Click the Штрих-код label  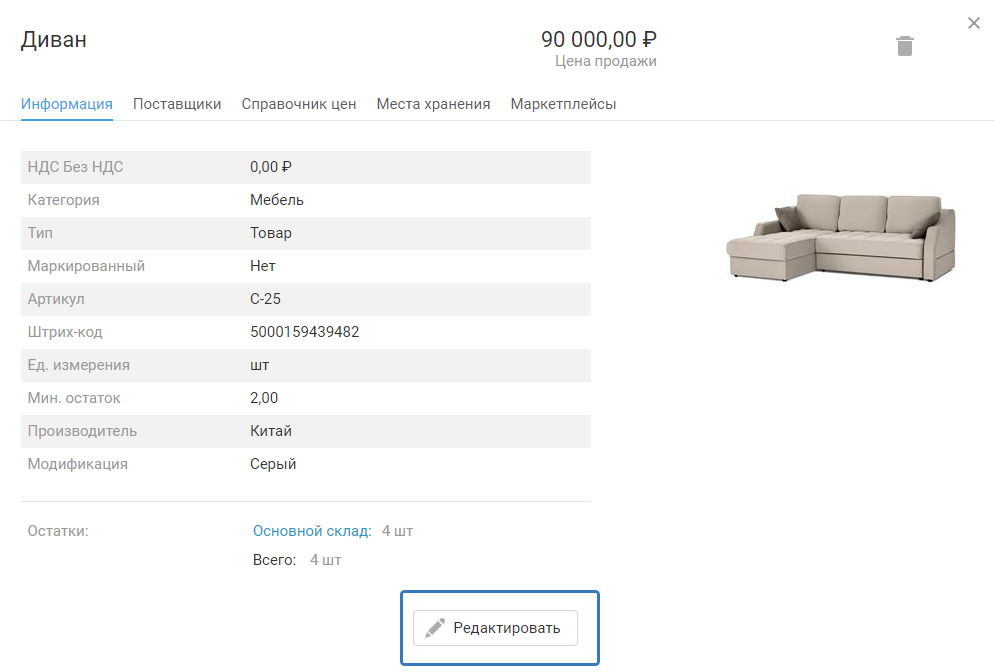[65, 332]
